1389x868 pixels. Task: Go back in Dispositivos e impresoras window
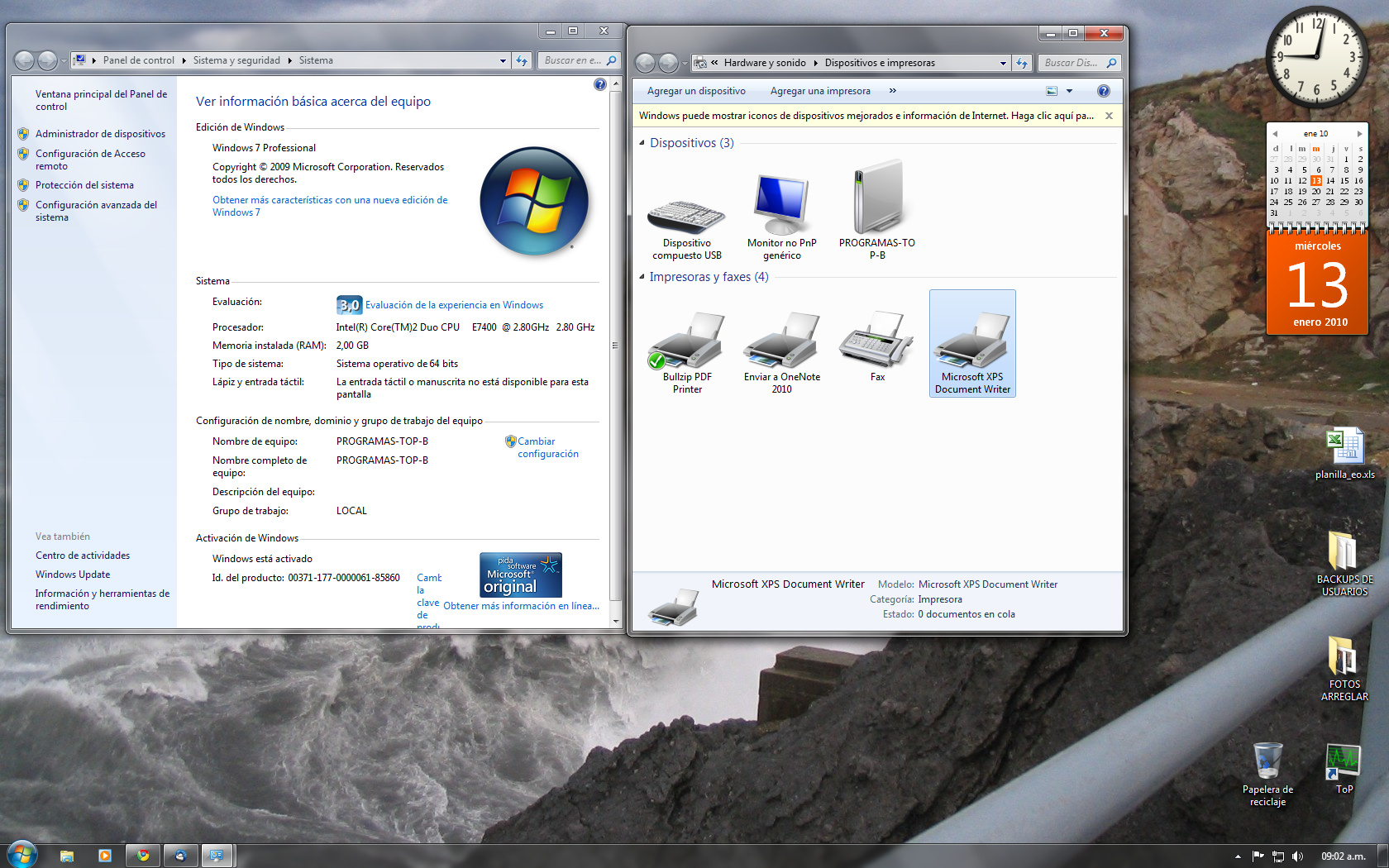click(646, 63)
